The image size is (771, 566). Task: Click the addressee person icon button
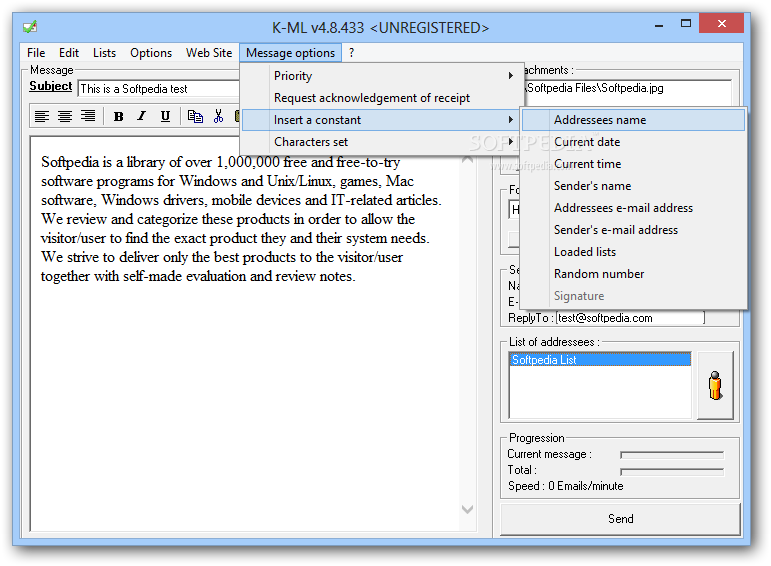[715, 385]
